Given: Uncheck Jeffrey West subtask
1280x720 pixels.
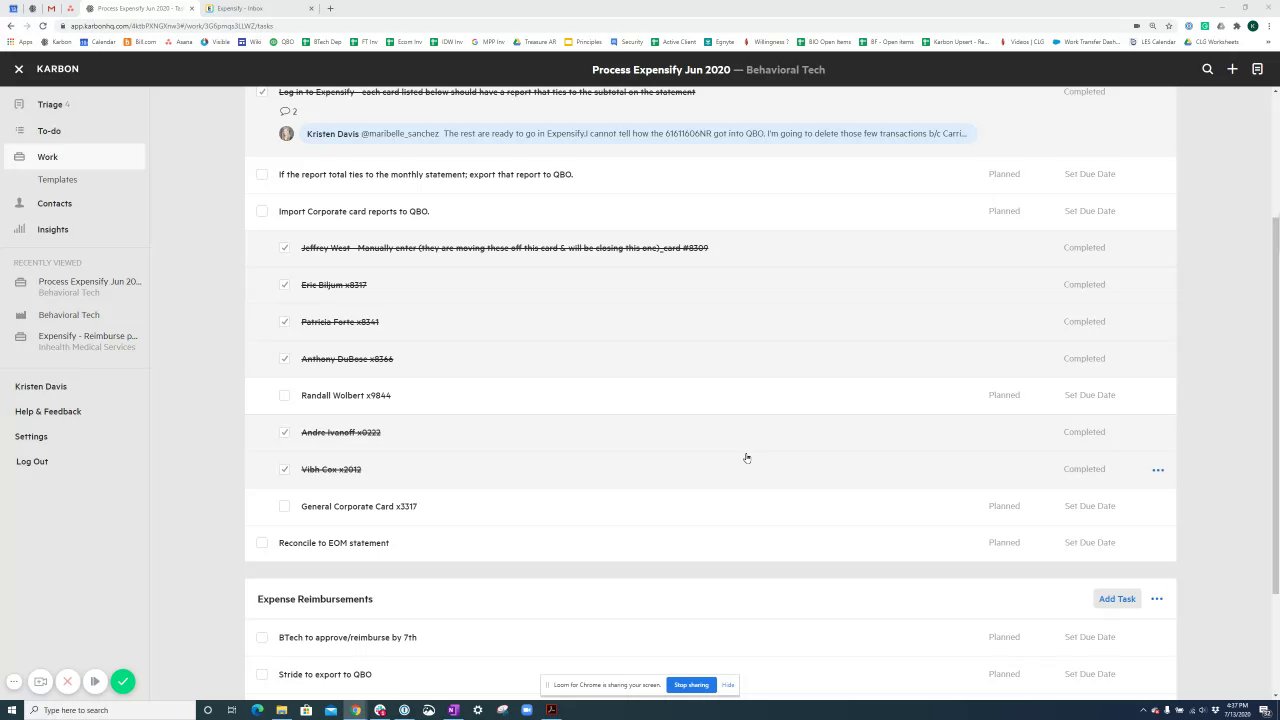Looking at the screenshot, I should 285,248.
